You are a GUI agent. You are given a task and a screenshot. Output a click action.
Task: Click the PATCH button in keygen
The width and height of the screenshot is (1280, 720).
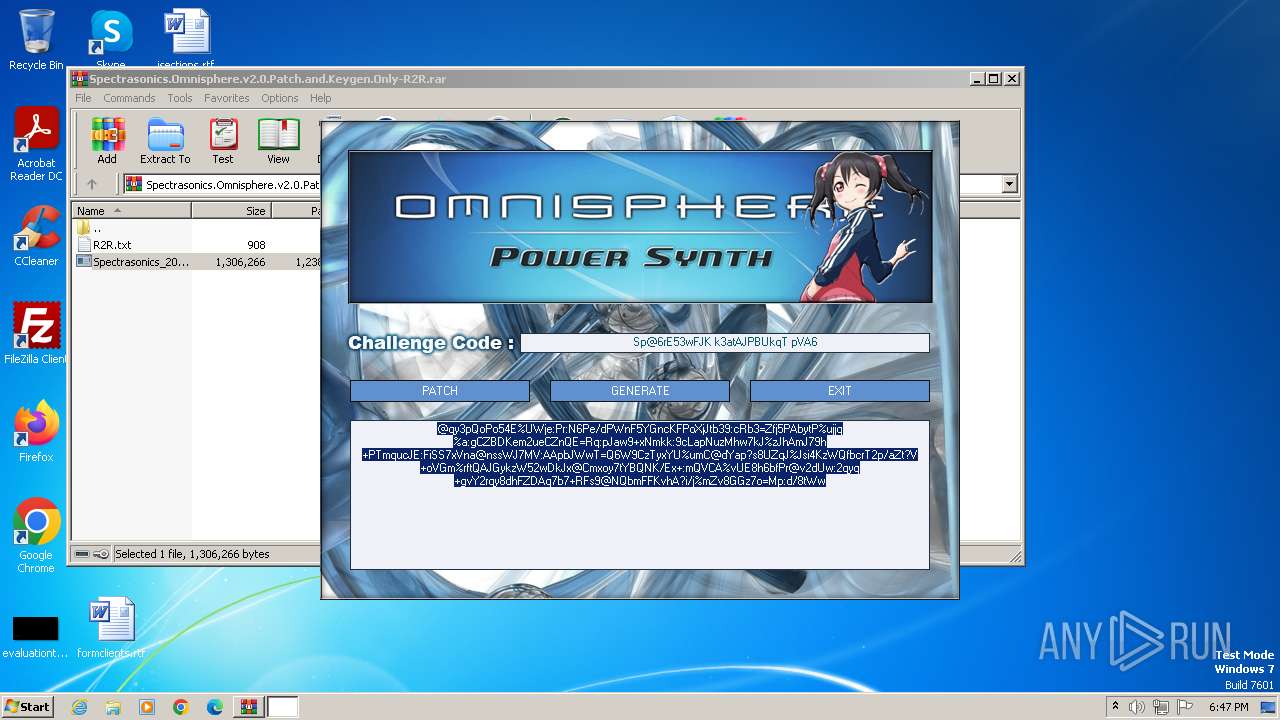click(x=440, y=391)
